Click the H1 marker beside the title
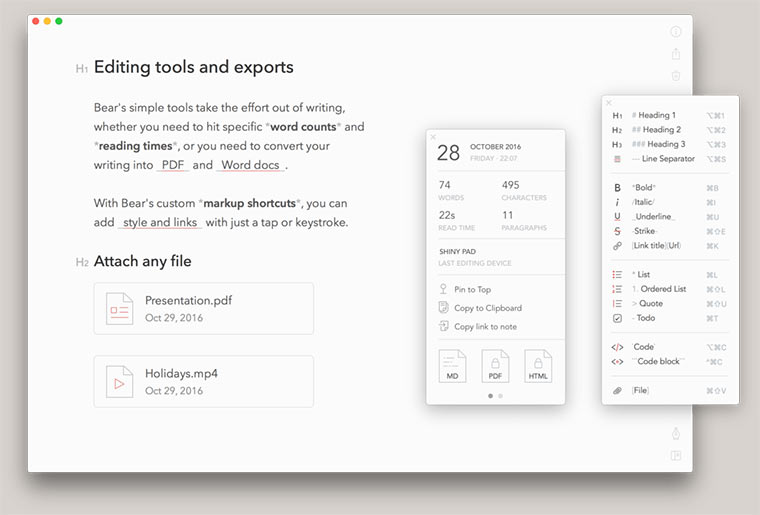The image size is (760, 515). tap(81, 69)
